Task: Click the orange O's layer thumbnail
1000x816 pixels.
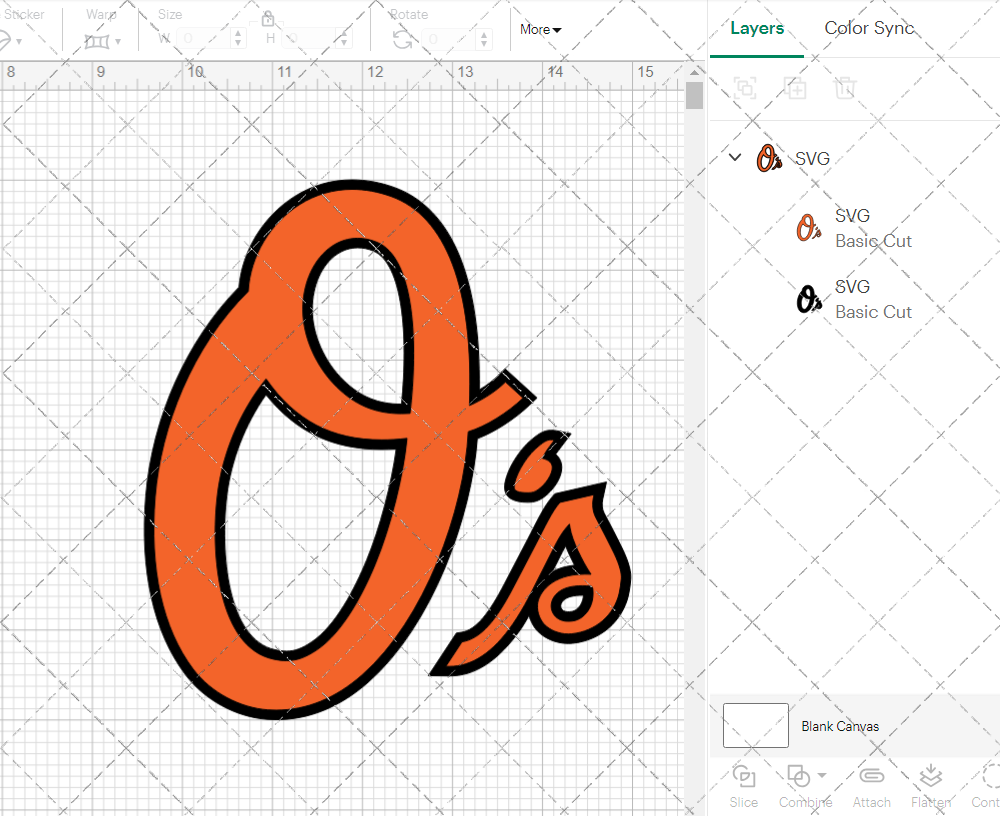Action: click(x=809, y=228)
